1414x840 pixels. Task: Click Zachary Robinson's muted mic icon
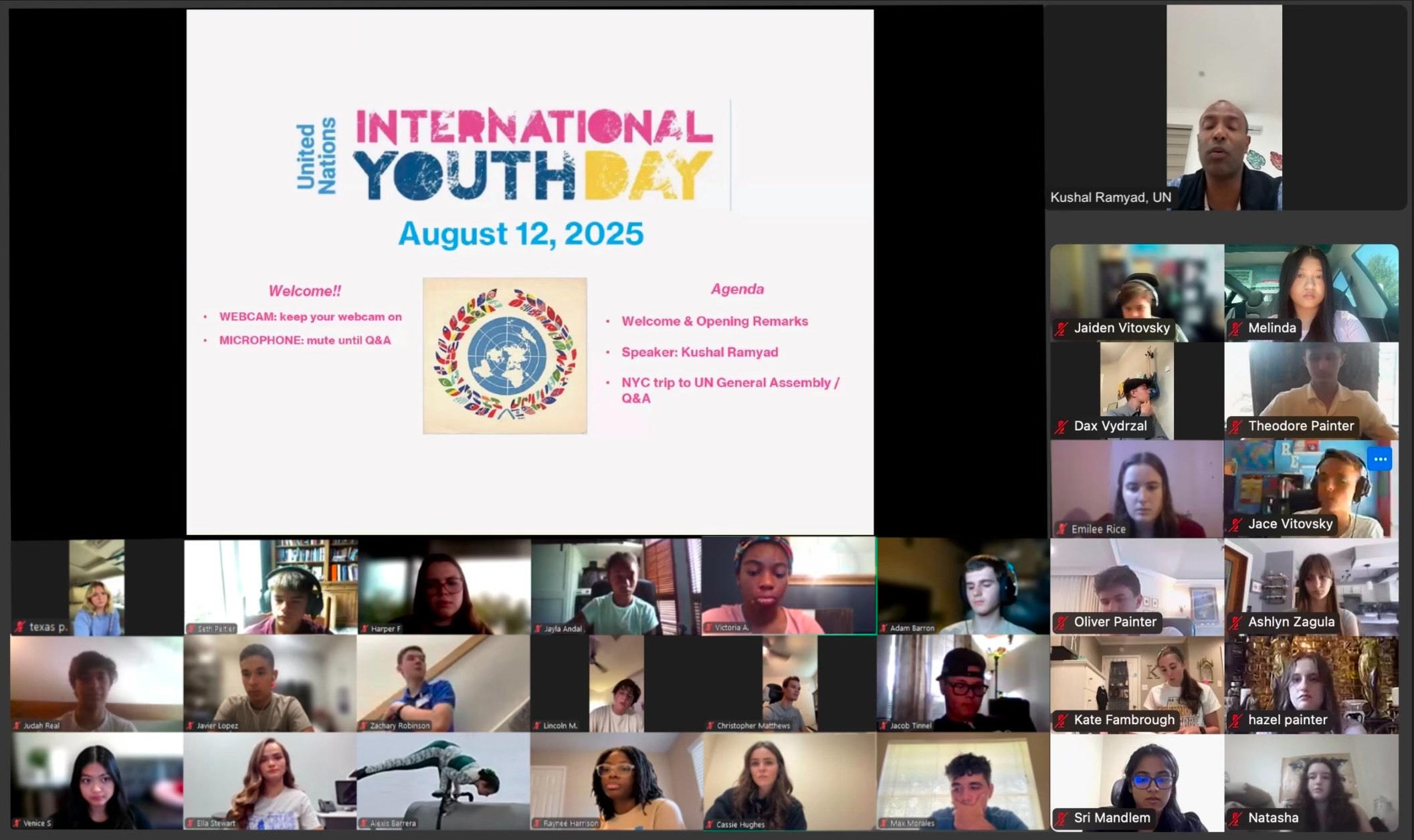[x=364, y=726]
